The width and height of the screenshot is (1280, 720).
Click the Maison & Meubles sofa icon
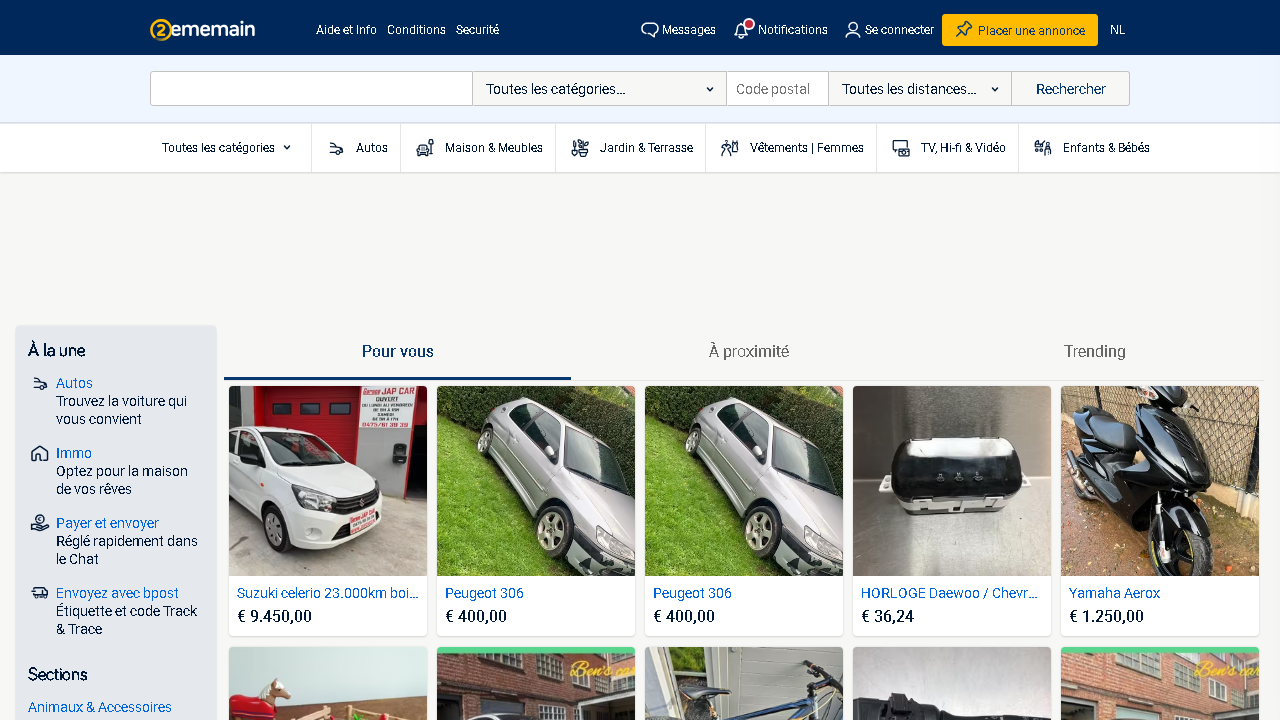click(425, 148)
